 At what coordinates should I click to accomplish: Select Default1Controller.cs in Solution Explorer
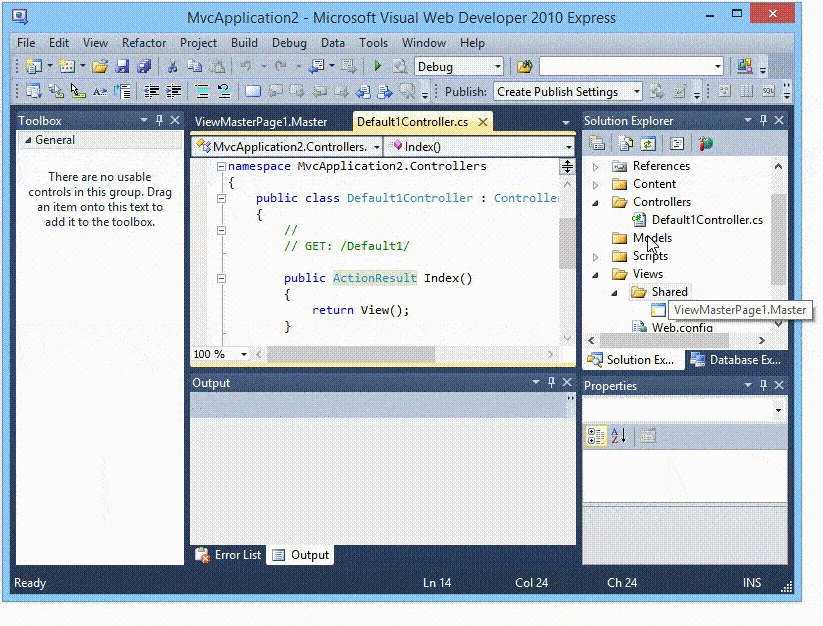[707, 220]
